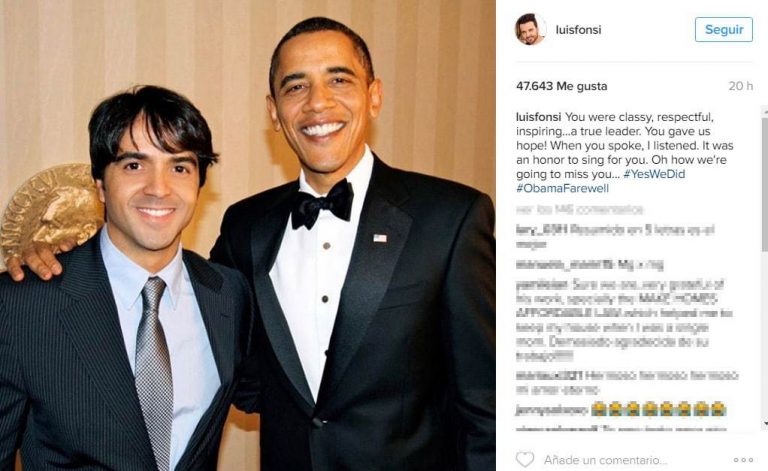Open first commenter username starting with lary
Screen dimensions: 768x471
542,230
